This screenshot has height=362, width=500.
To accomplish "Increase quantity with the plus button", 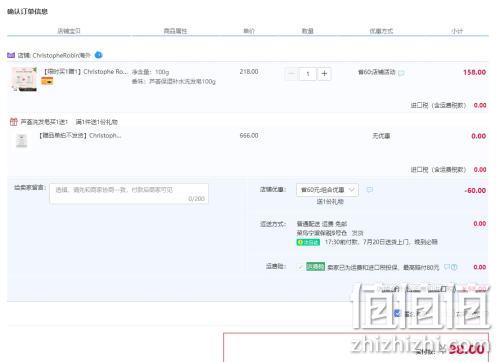I will 324,74.
